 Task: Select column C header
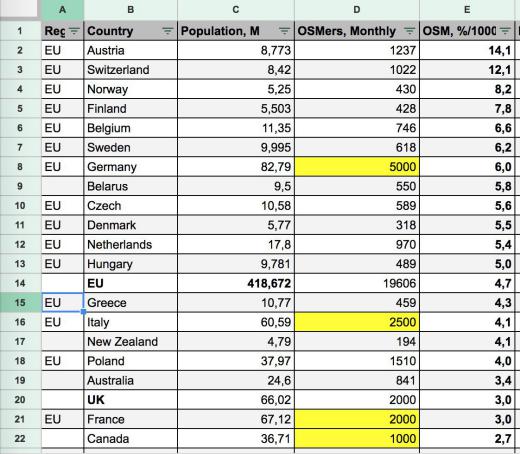pyautogui.click(x=236, y=10)
